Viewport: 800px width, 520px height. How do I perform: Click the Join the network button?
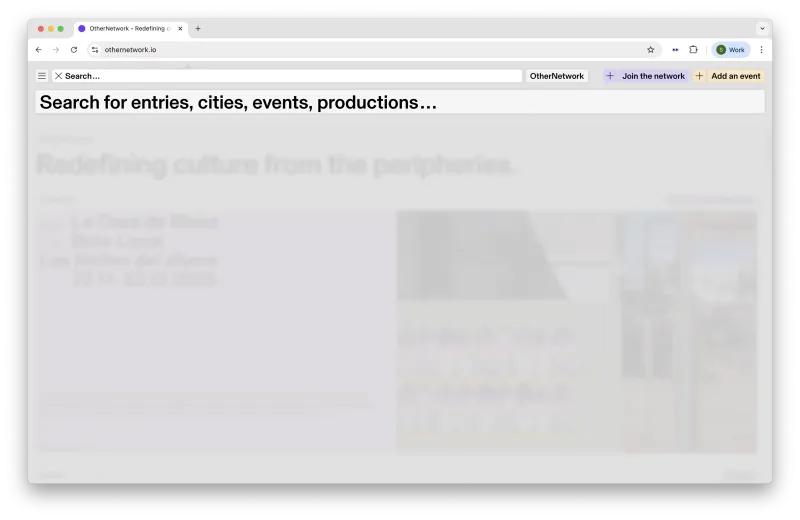tap(646, 76)
